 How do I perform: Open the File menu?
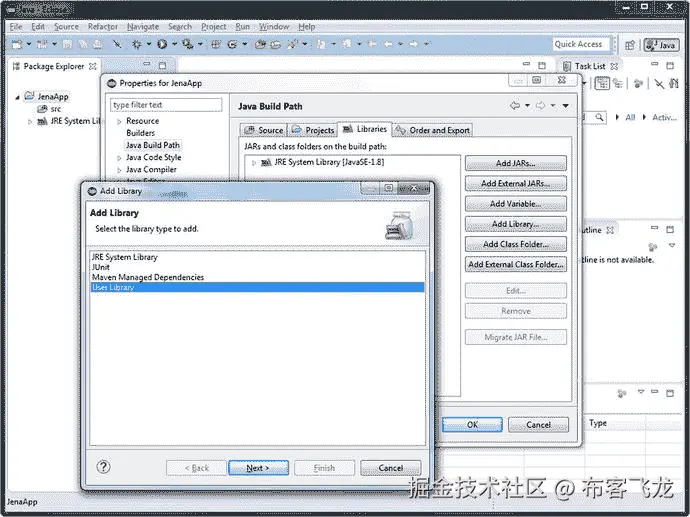(16, 26)
